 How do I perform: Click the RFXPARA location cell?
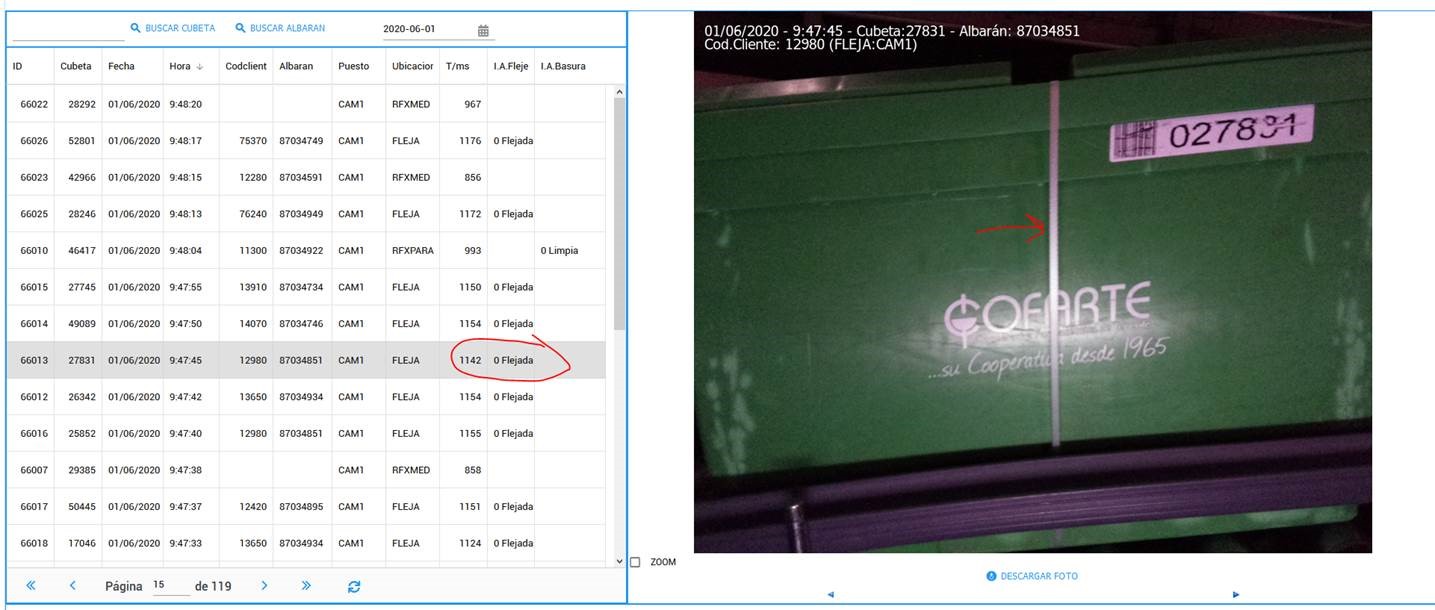413,250
